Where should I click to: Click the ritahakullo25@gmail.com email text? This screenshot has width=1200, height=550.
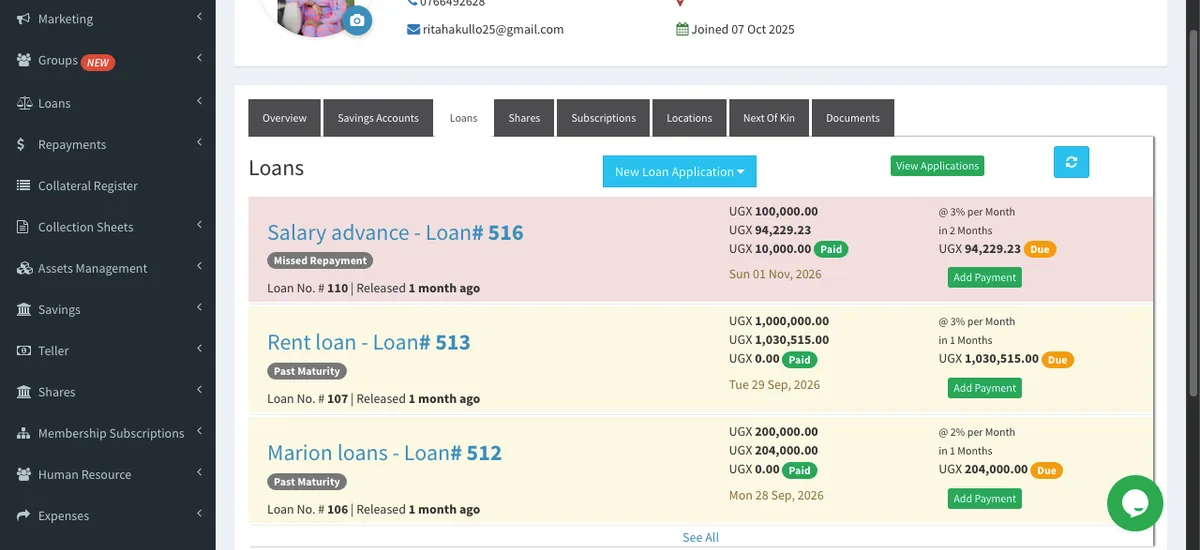pos(494,29)
